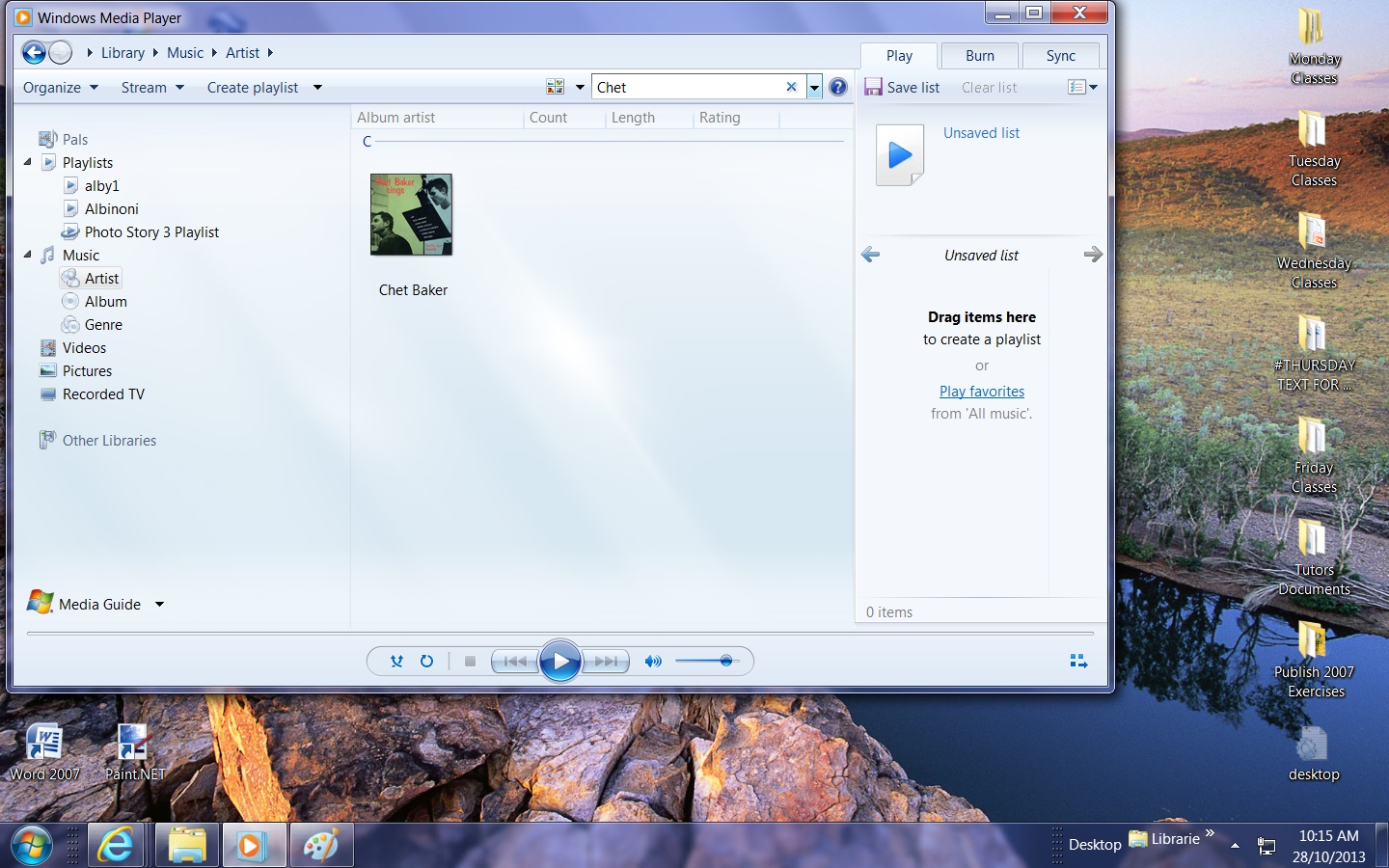
Task: Clear the Chet search text
Action: point(791,87)
